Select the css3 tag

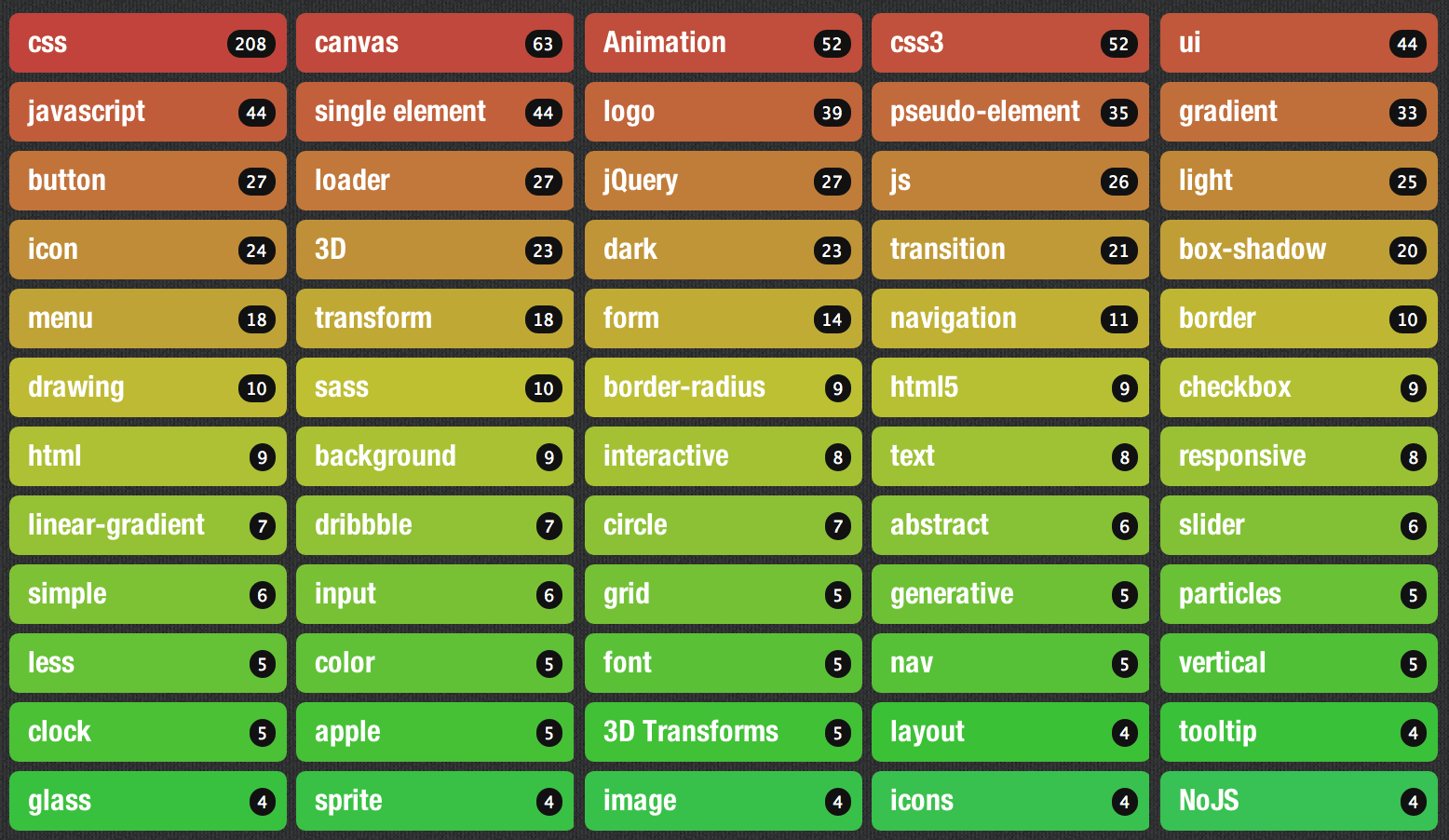click(x=1010, y=43)
